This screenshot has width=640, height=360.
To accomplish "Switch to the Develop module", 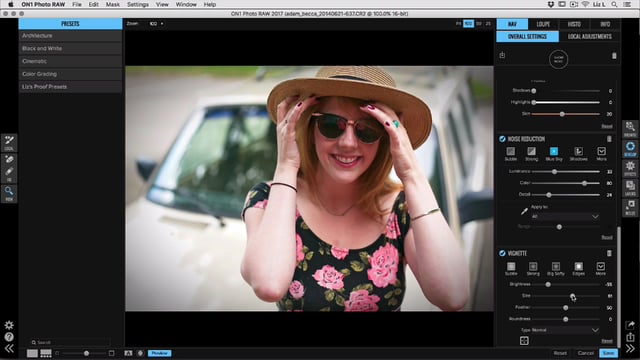I will (630, 149).
